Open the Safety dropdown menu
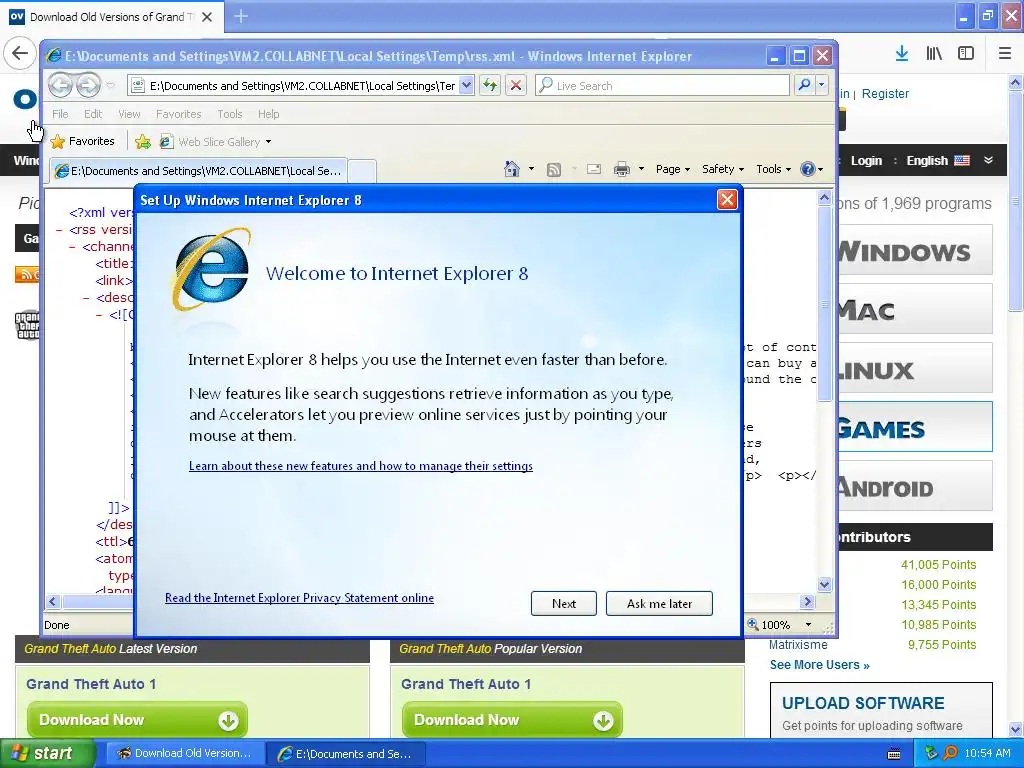 pos(723,169)
